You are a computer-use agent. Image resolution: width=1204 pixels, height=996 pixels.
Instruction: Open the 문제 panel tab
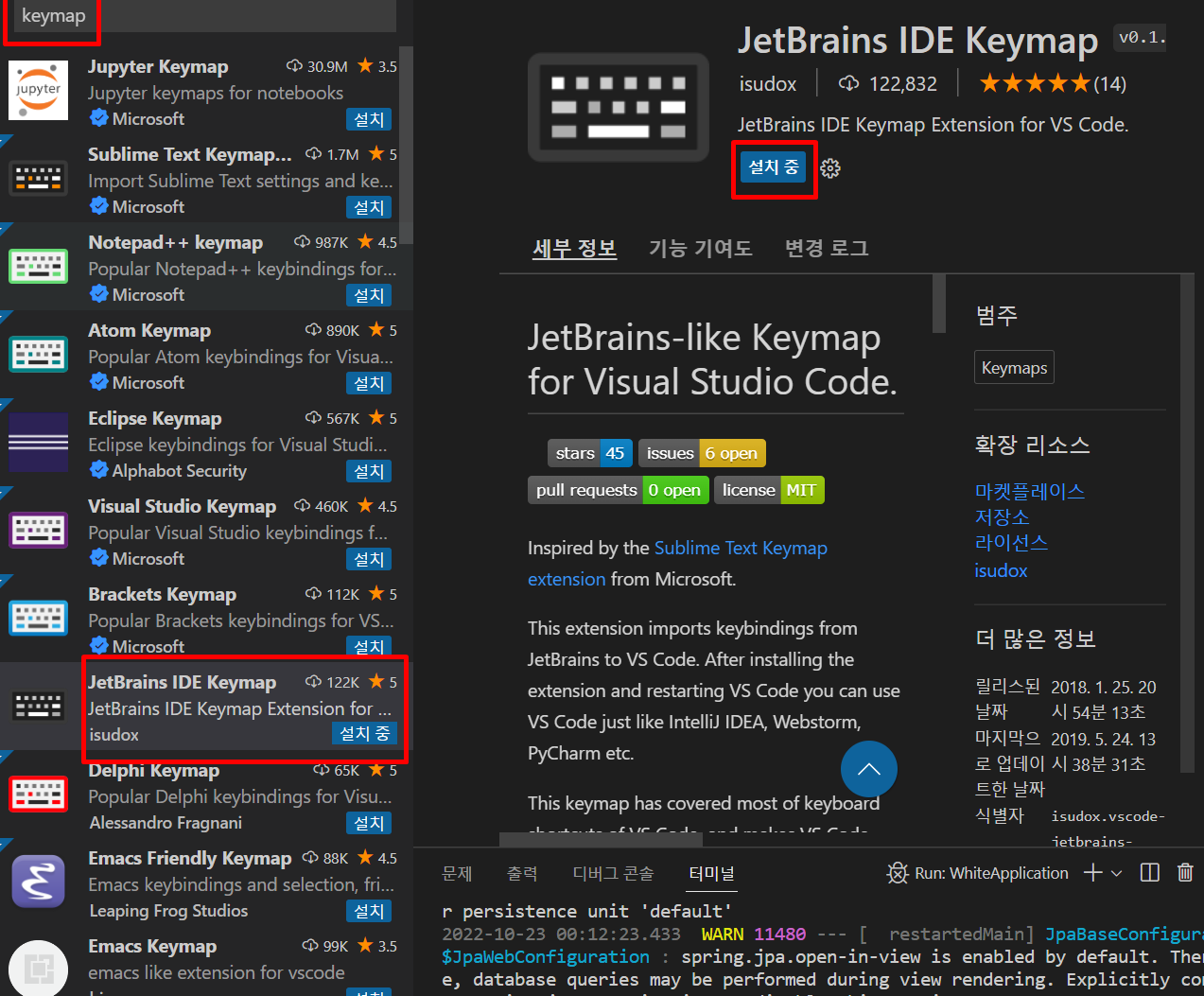(457, 873)
